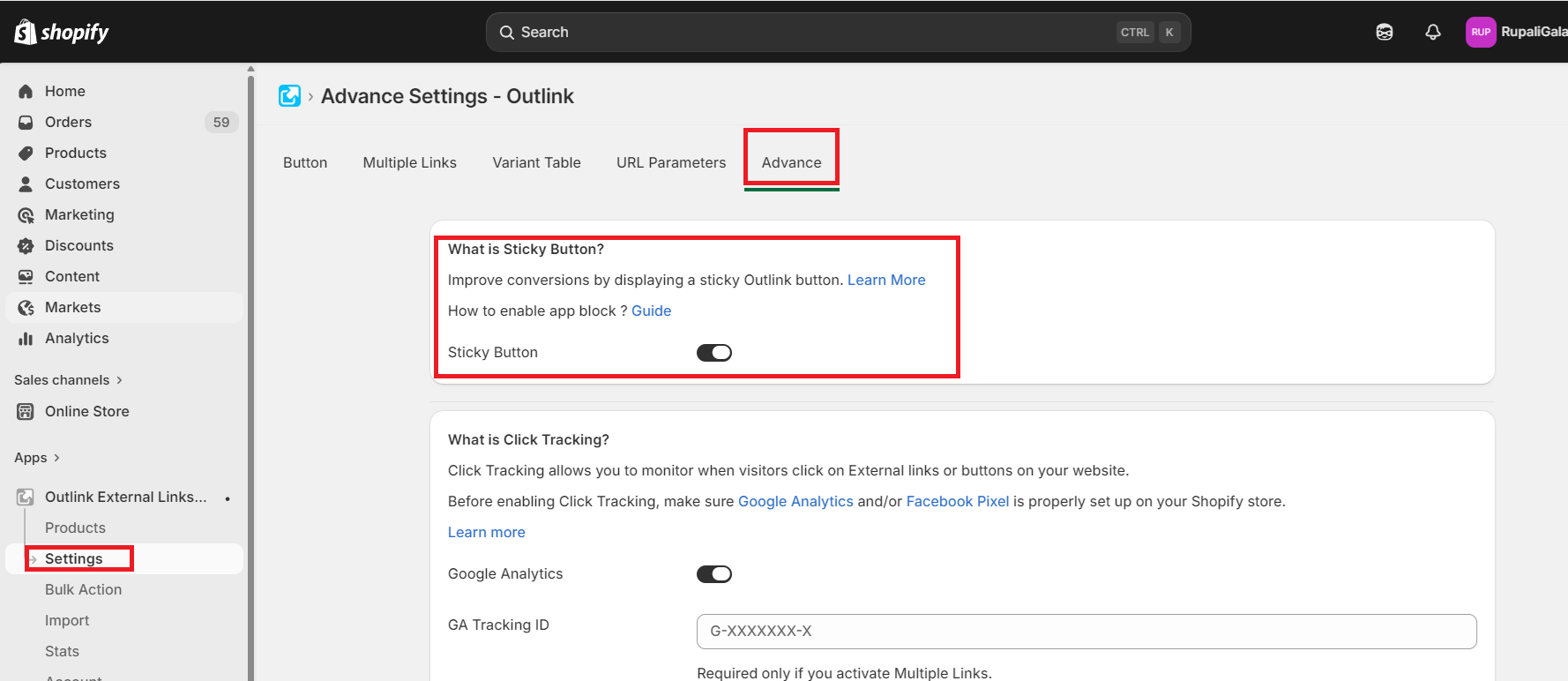
Task: Switch to the Button tab
Action: click(x=305, y=162)
